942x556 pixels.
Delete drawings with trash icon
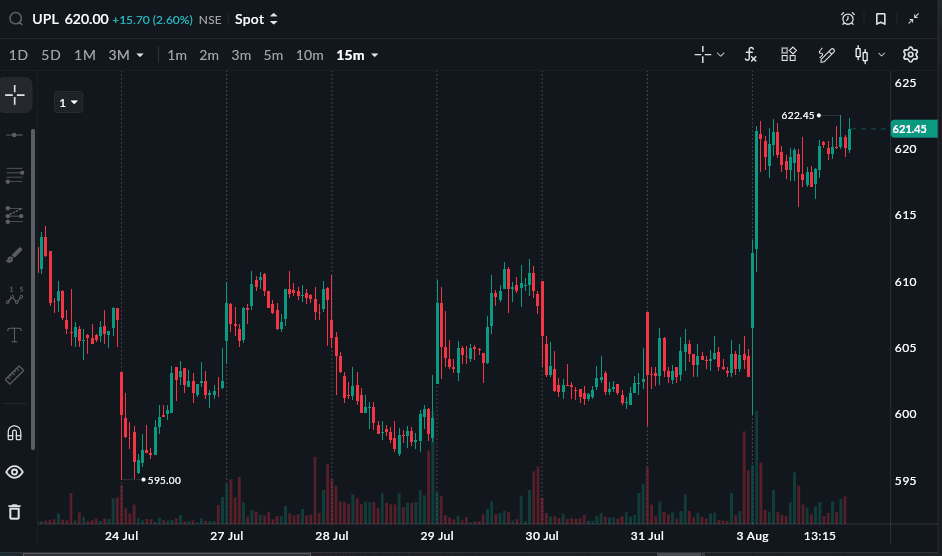tap(14, 512)
